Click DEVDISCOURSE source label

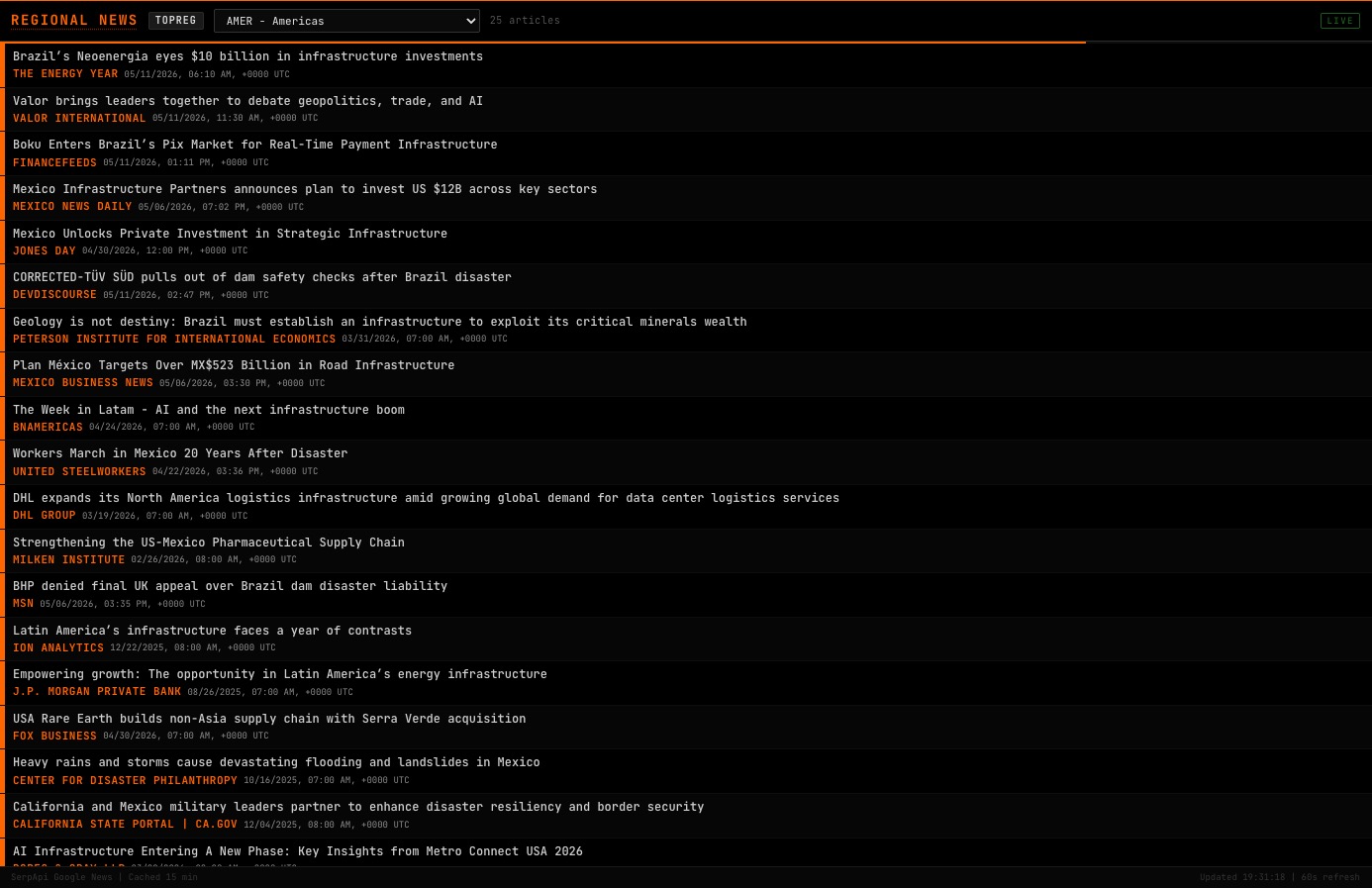pos(54,295)
